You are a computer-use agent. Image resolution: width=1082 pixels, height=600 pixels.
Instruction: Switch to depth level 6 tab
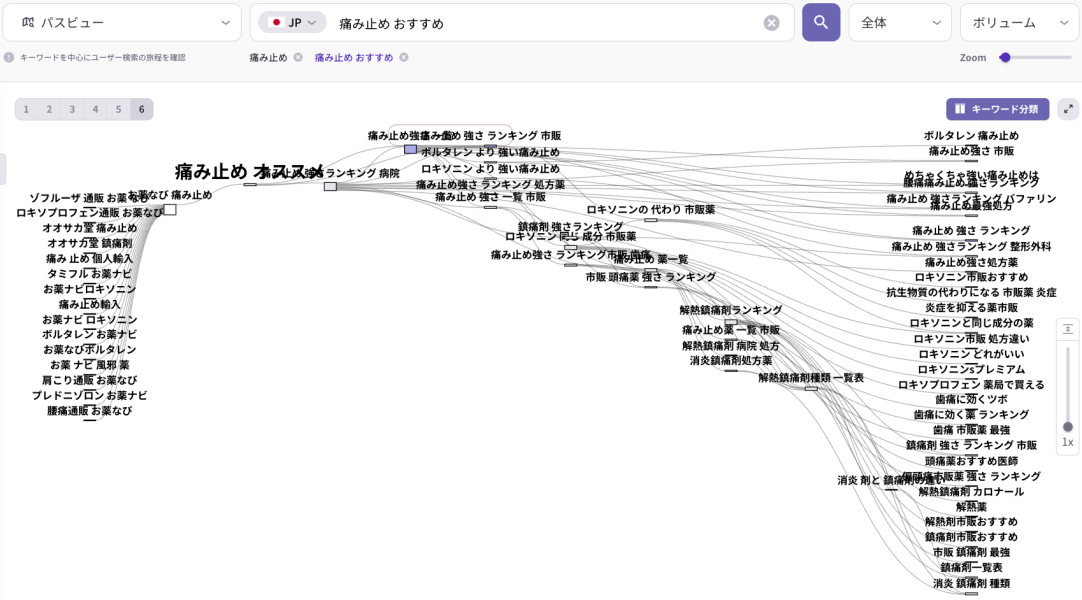point(141,109)
